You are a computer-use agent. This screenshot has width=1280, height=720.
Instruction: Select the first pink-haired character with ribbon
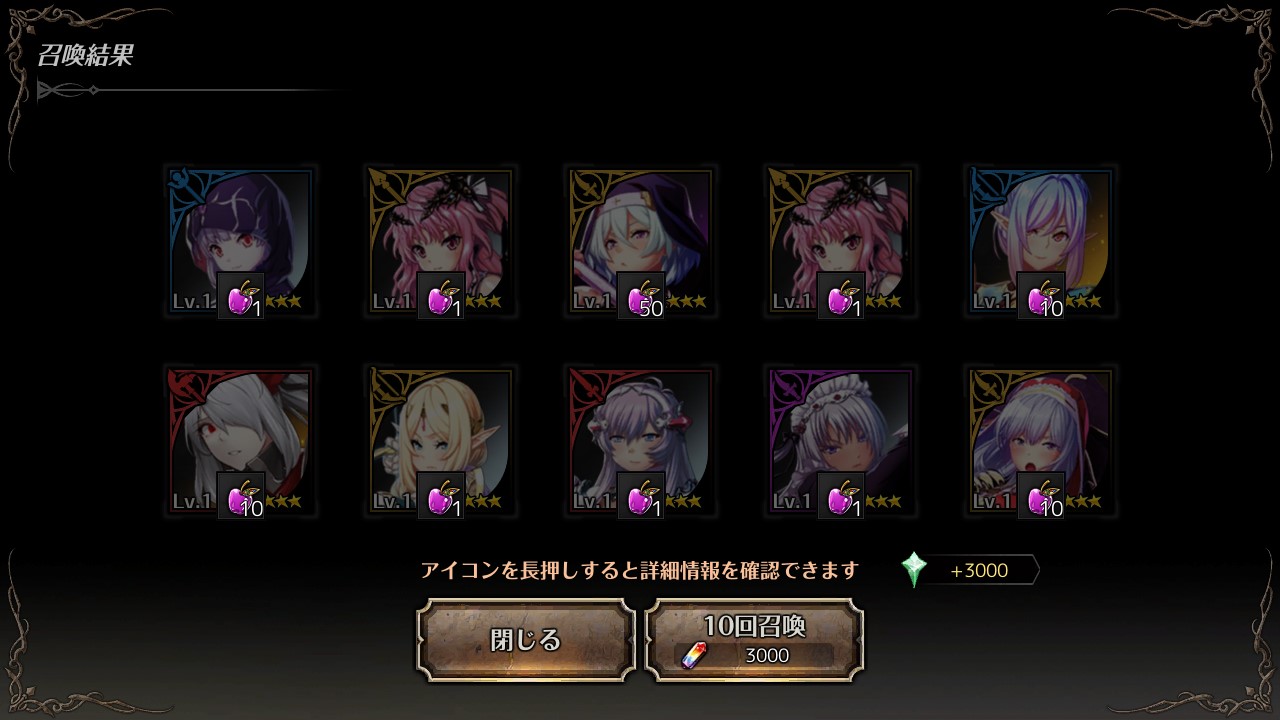(441, 242)
